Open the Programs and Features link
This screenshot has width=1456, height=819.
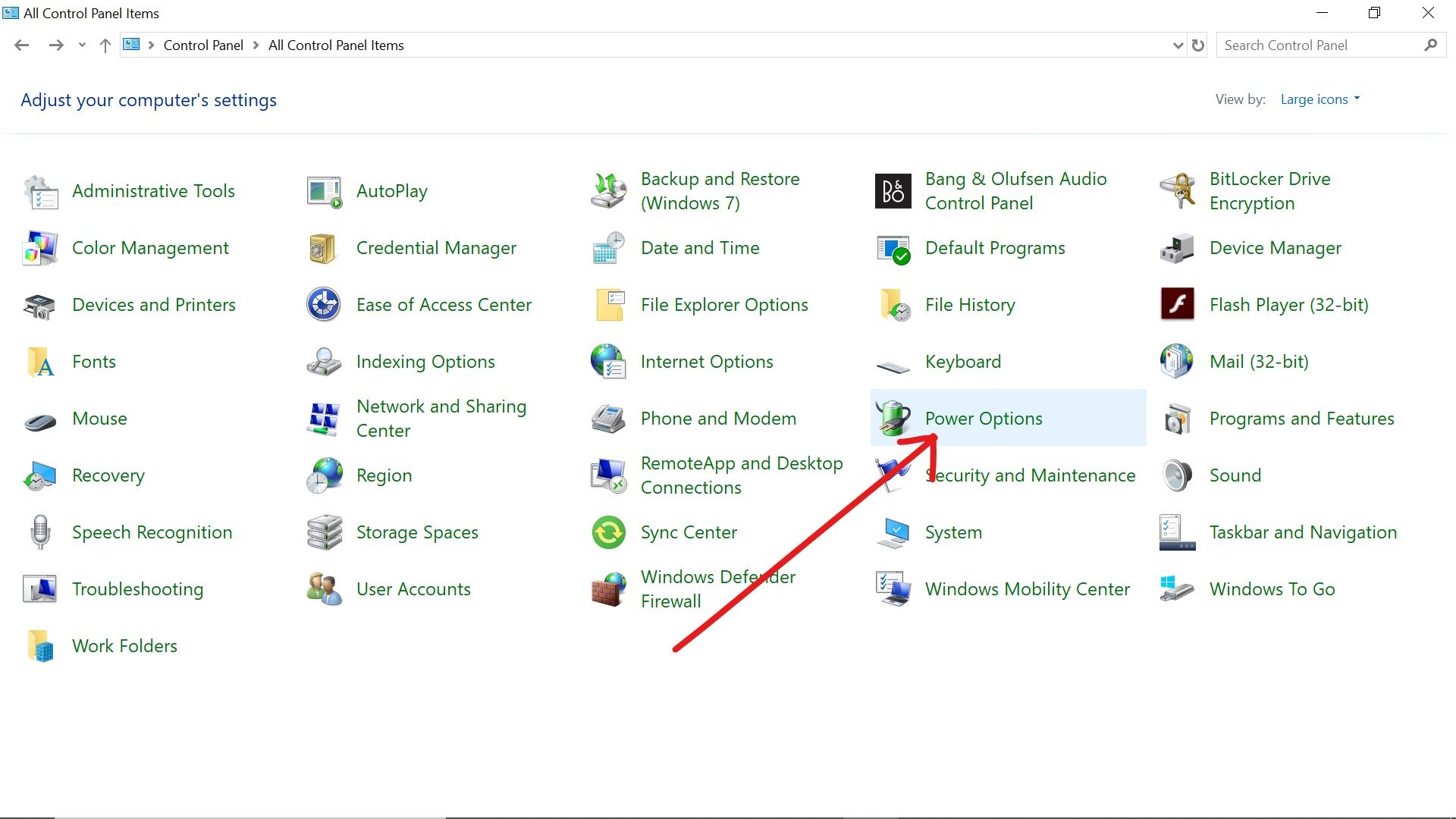(x=1301, y=419)
